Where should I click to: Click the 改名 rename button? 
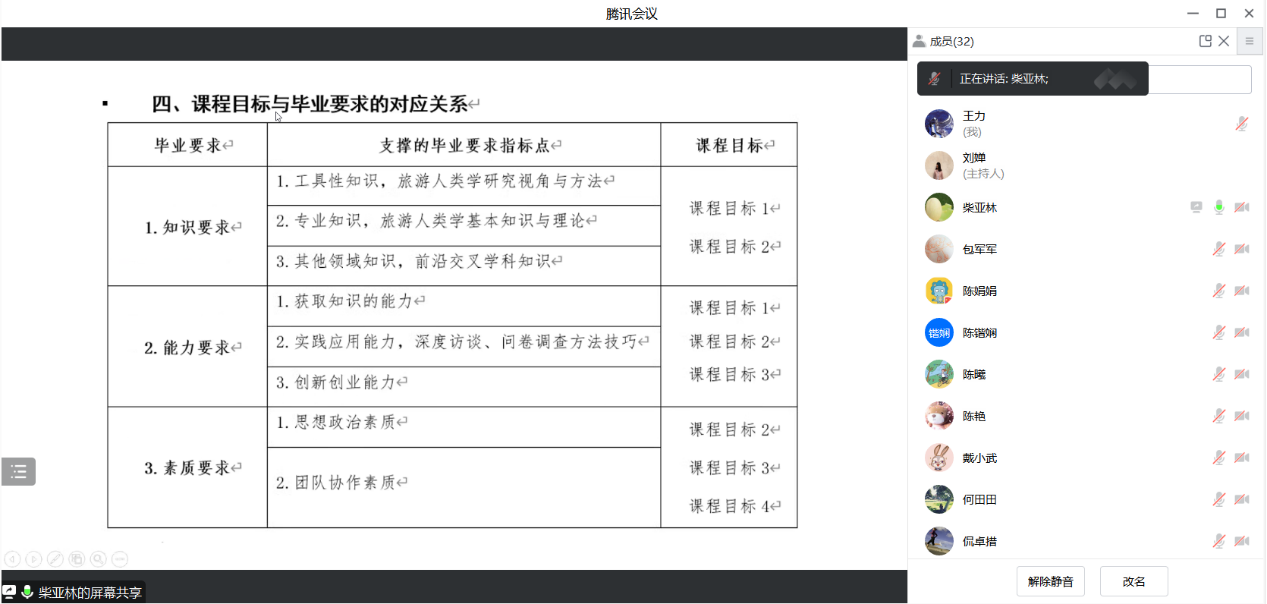[1133, 581]
